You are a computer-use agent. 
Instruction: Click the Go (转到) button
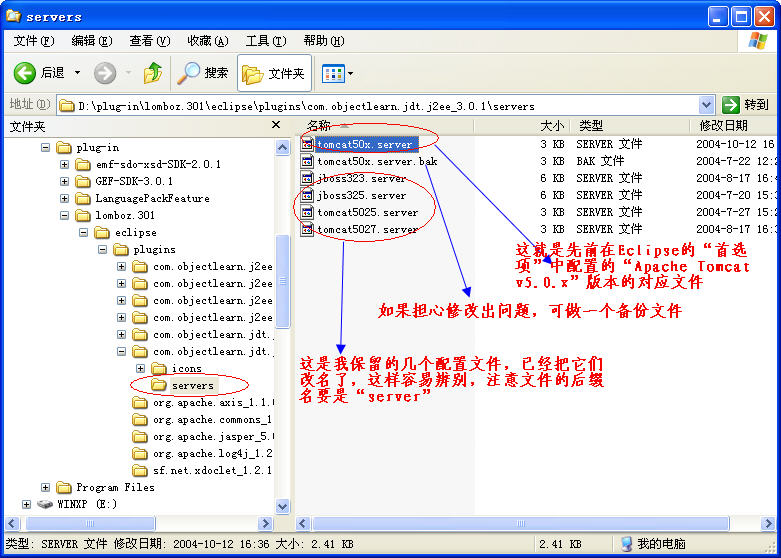click(x=746, y=105)
